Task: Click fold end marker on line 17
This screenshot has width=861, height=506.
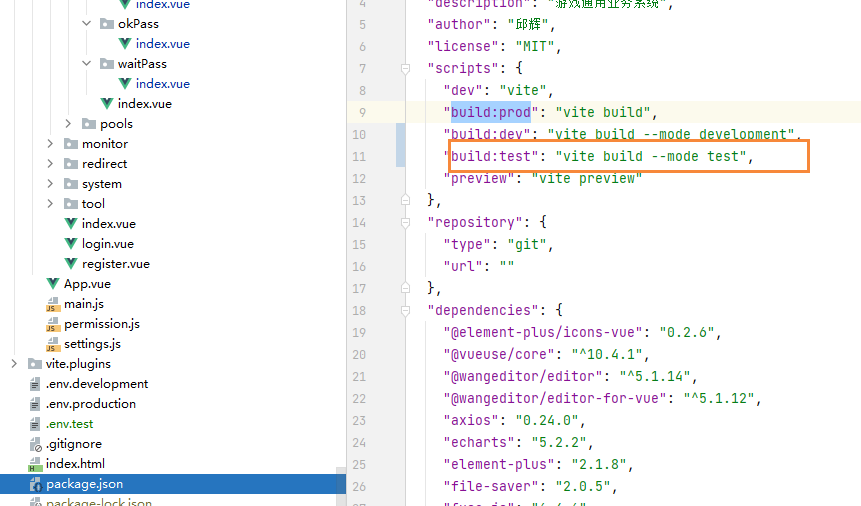Action: (405, 288)
